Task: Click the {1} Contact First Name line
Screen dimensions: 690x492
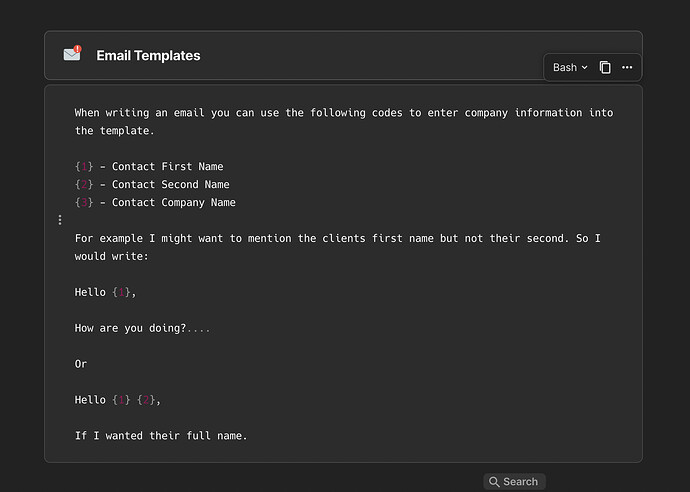Action: (x=149, y=167)
